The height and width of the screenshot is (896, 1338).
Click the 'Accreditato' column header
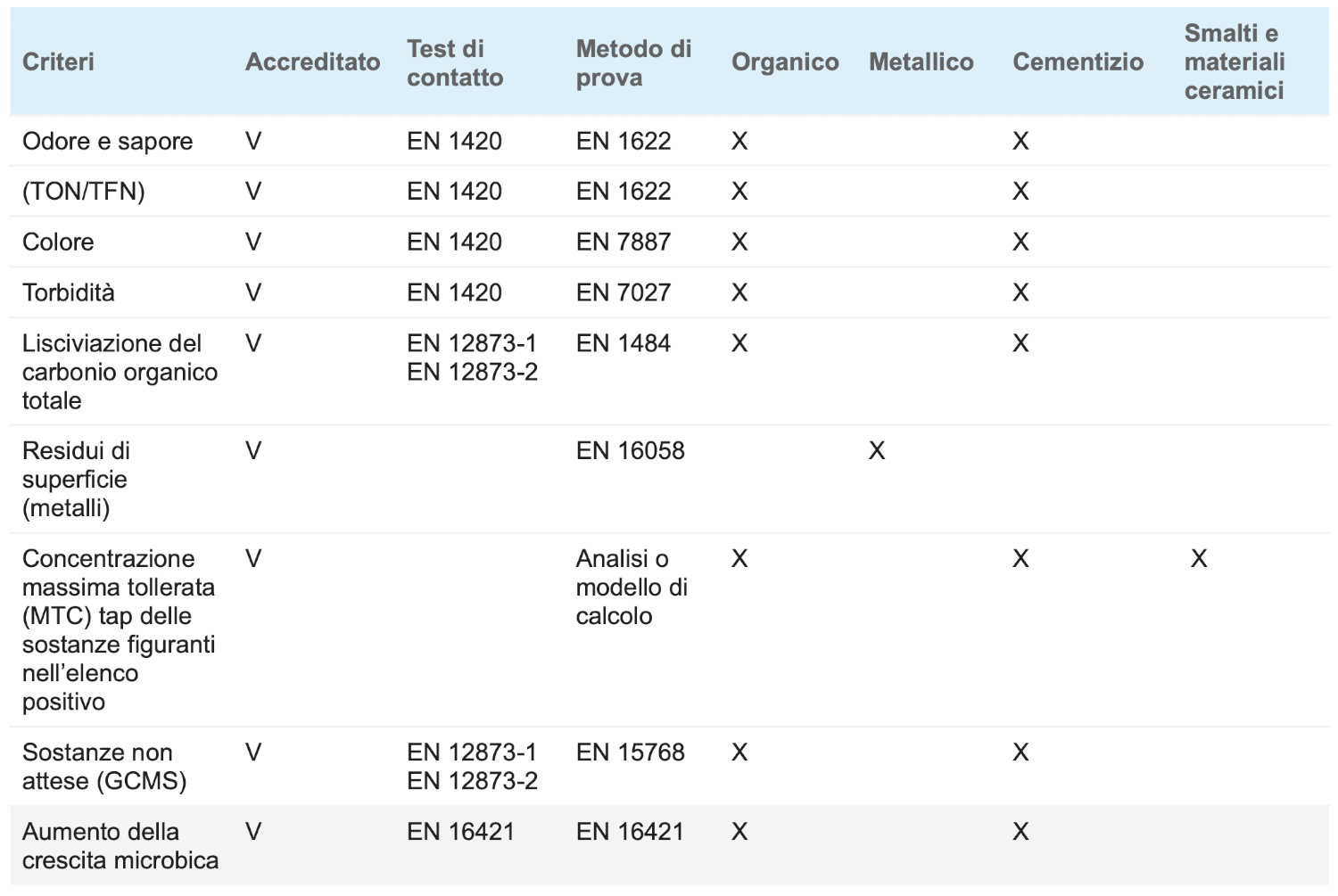click(x=312, y=62)
